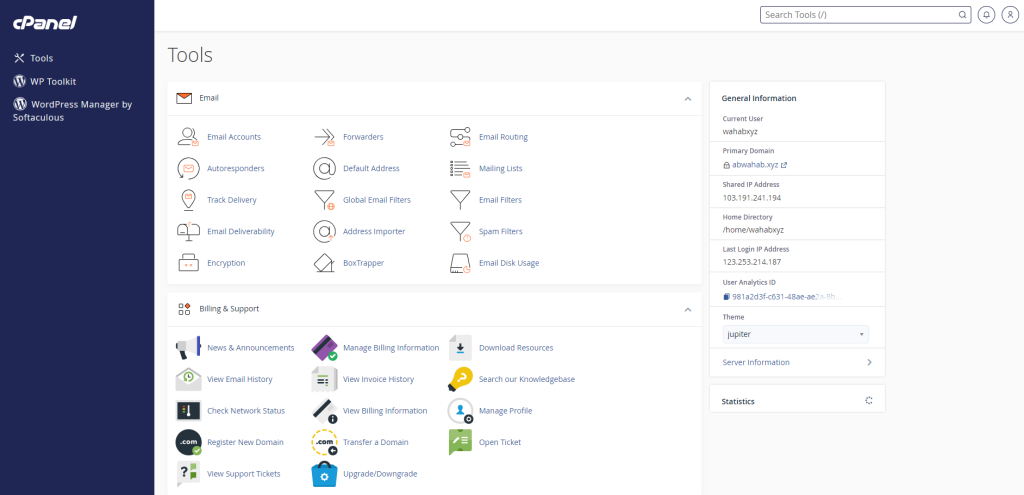This screenshot has height=495, width=1024.
Task: Click the Email Accounts icon
Action: [188, 137]
